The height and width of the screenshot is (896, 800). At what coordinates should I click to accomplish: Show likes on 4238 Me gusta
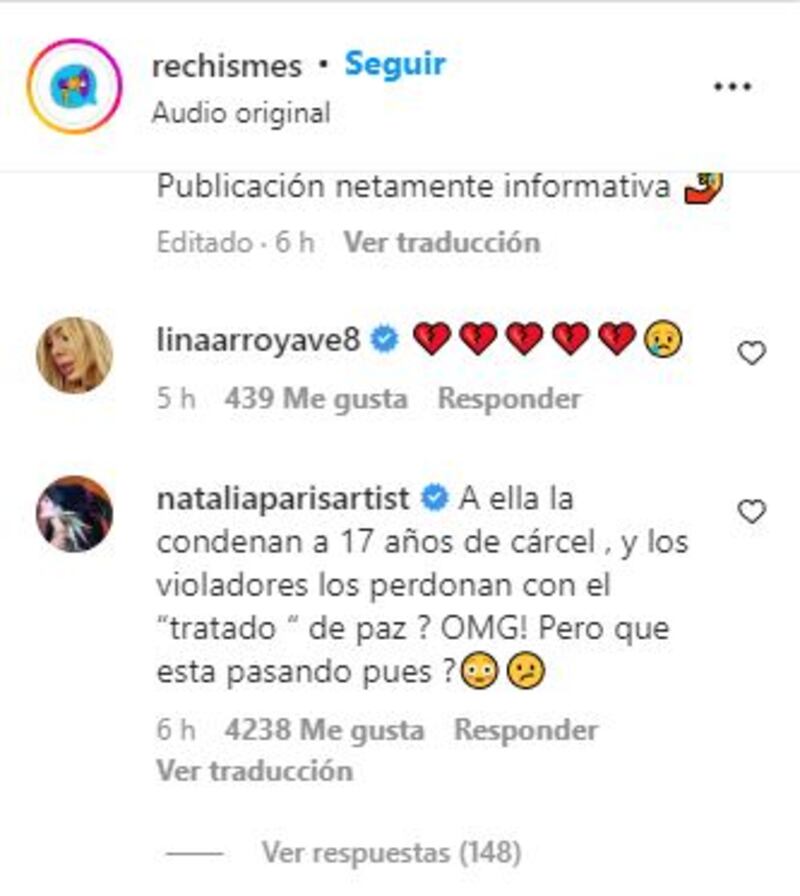point(325,730)
